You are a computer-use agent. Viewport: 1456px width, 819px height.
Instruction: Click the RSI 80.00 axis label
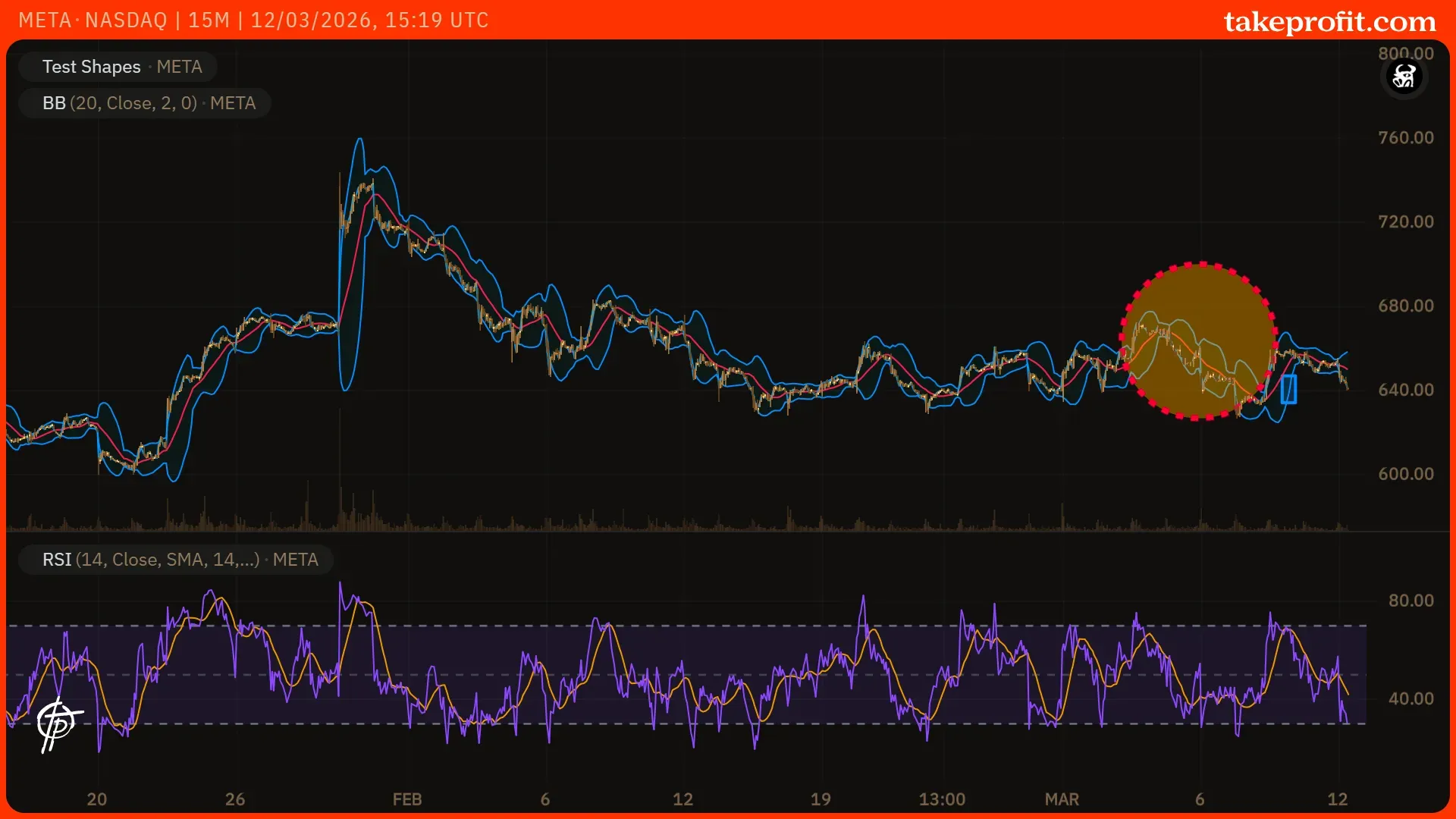coord(1410,601)
